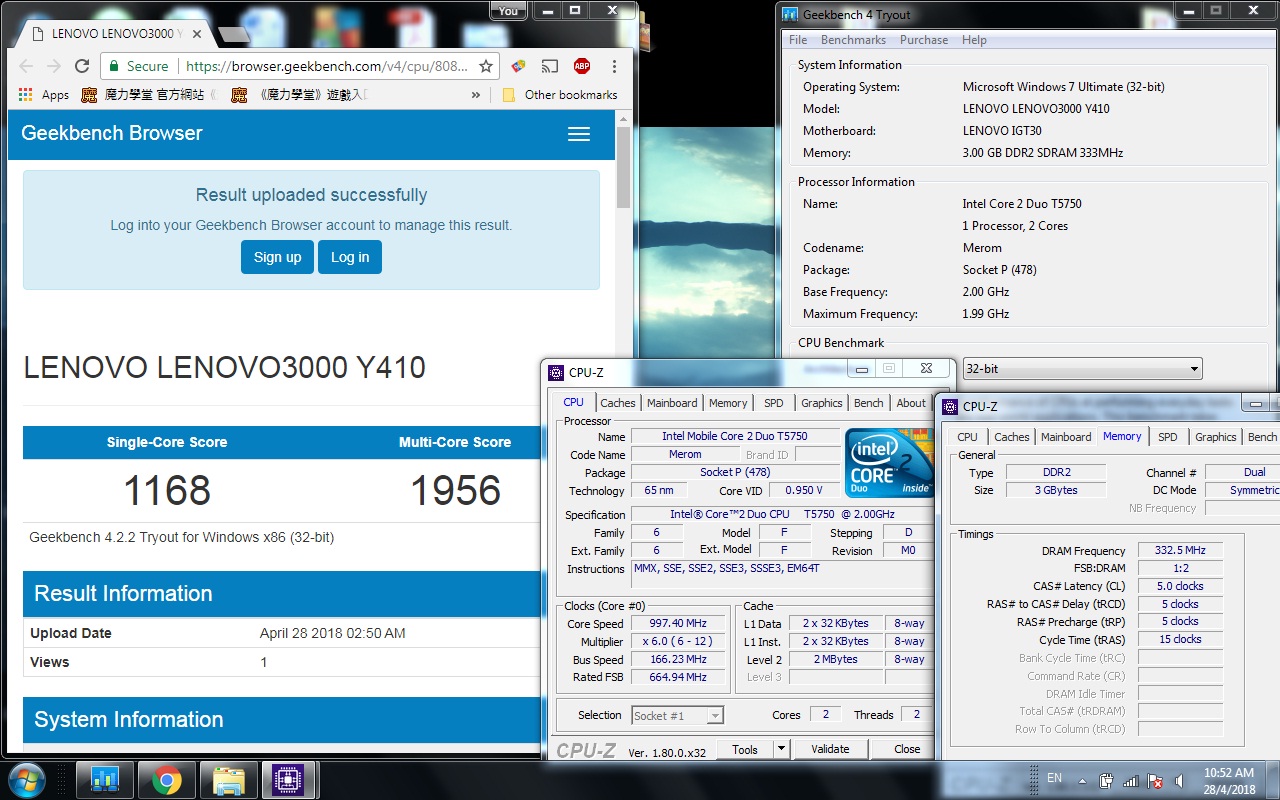The width and height of the screenshot is (1280, 800).
Task: Open the File Explorer taskbar icon
Action: (x=229, y=779)
